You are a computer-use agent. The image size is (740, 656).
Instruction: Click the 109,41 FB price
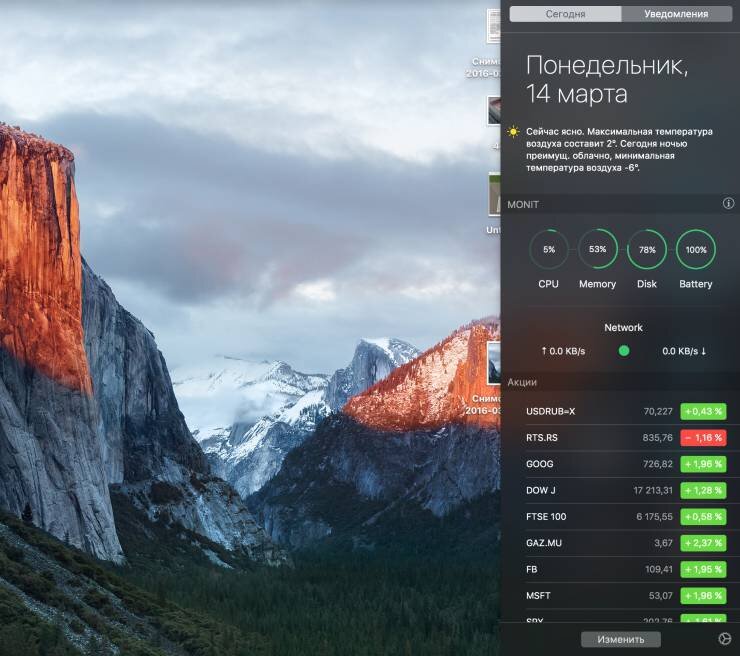pos(659,570)
